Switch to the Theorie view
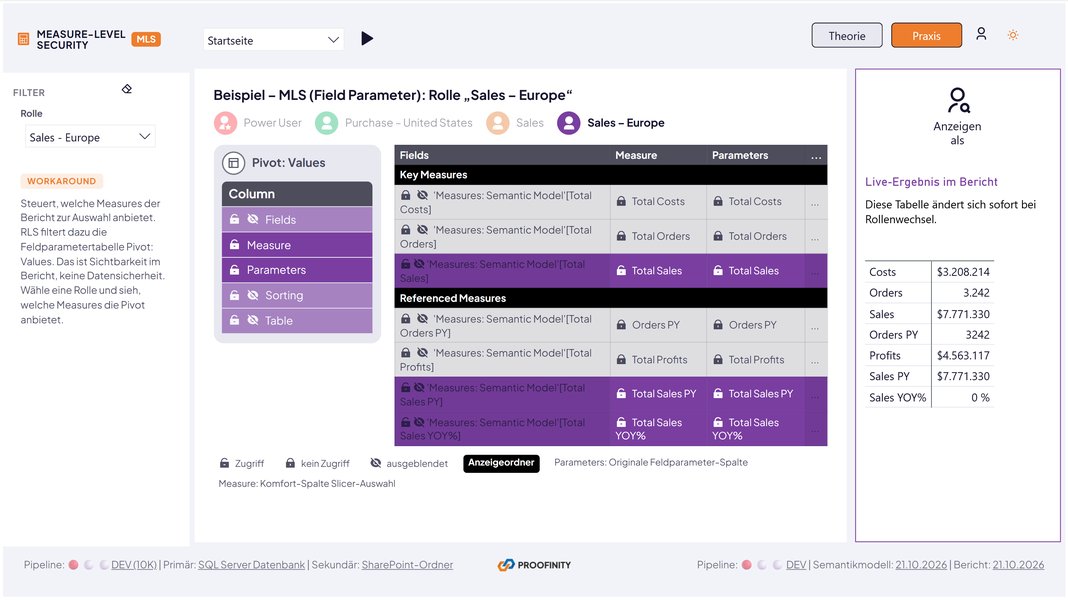1068x600 pixels. coord(847,35)
